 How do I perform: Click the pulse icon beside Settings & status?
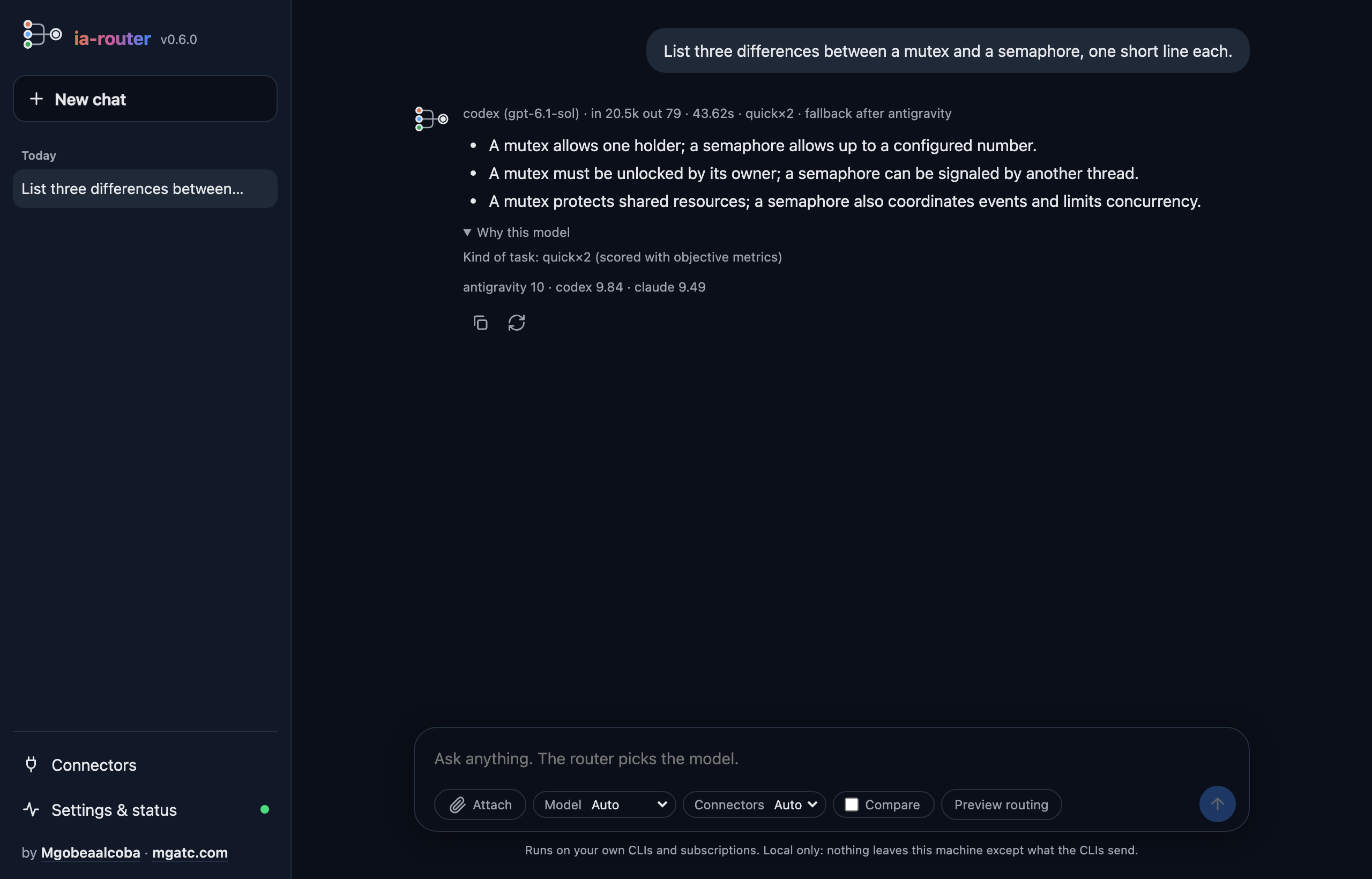coord(32,809)
